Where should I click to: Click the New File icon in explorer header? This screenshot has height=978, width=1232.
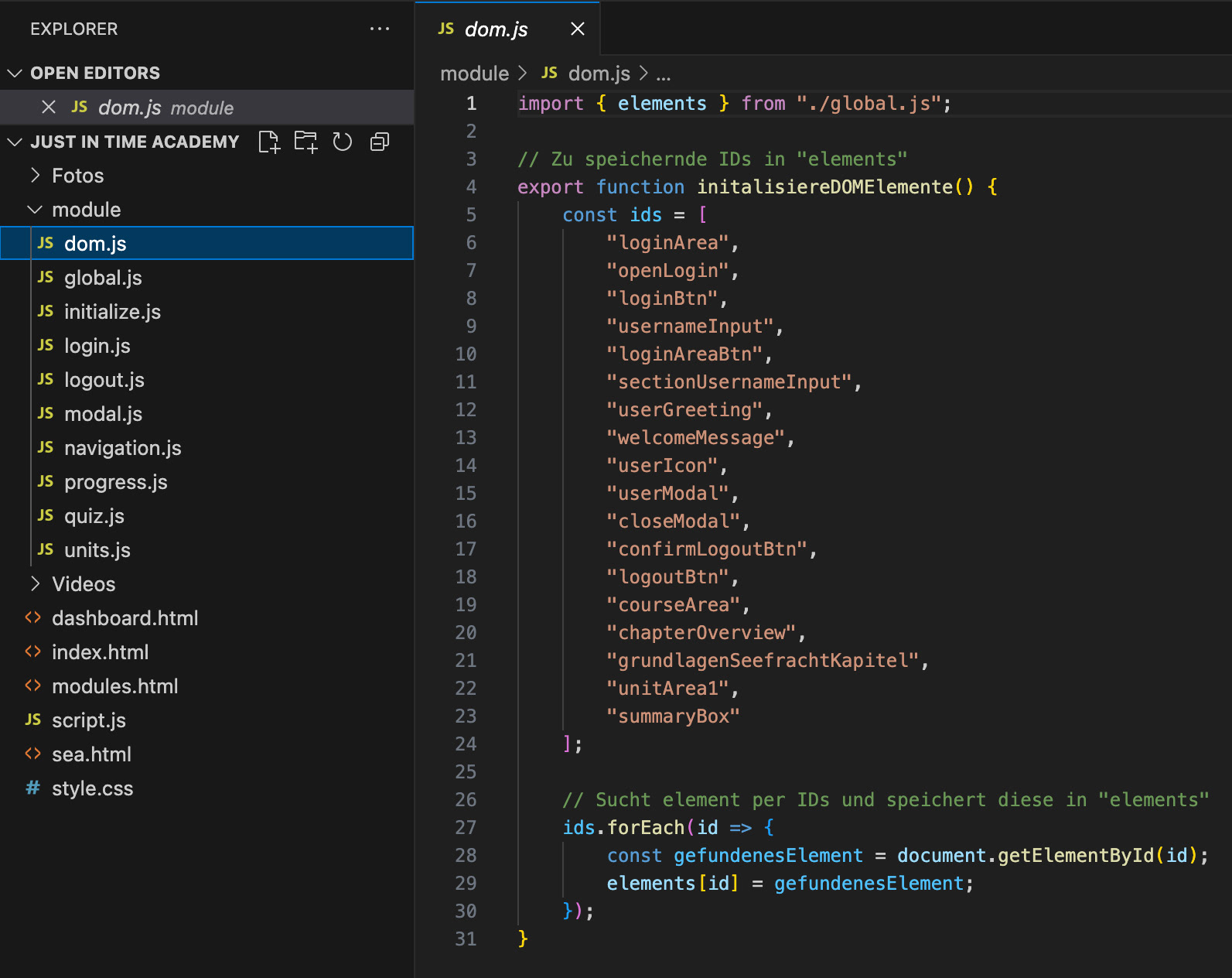click(269, 142)
